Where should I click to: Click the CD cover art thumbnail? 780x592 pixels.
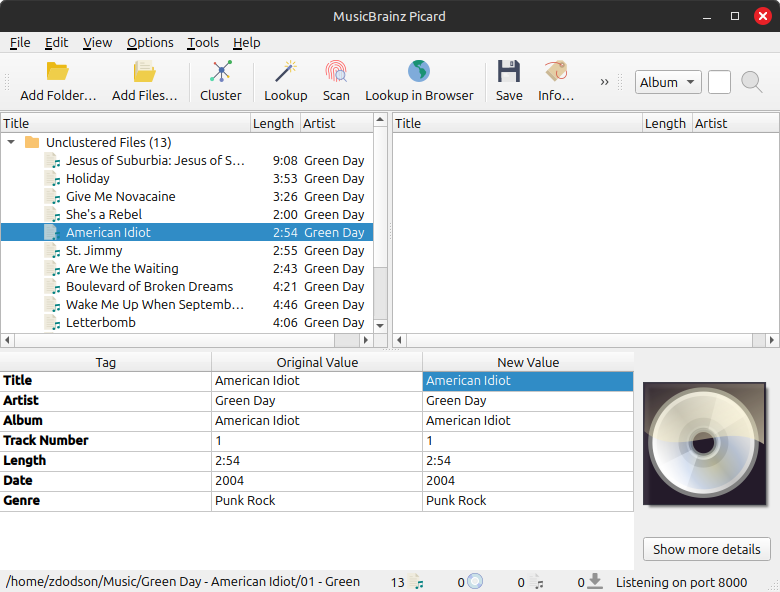[704, 444]
